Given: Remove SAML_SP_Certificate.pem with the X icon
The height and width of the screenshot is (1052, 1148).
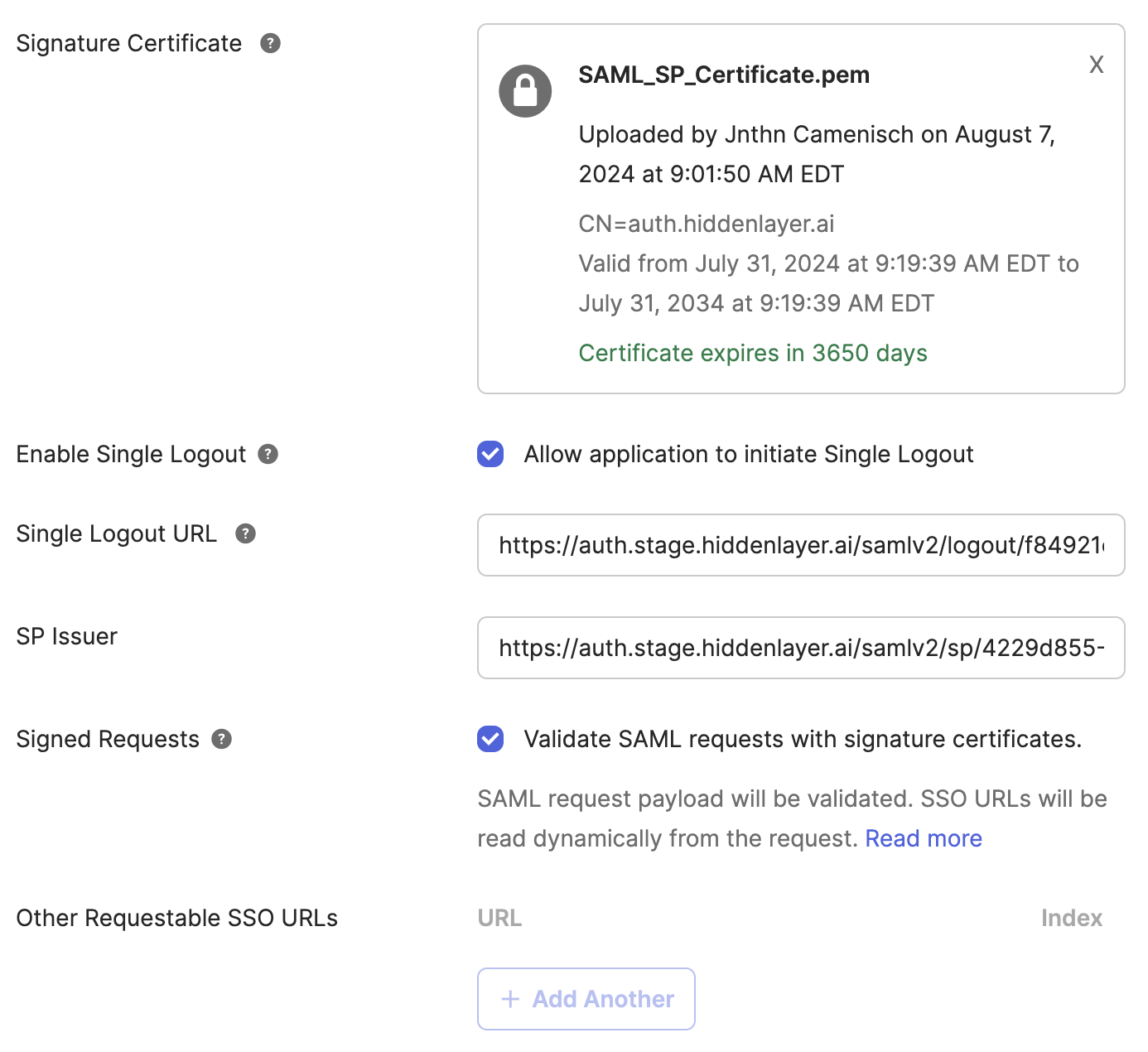Looking at the screenshot, I should pos(1097,64).
